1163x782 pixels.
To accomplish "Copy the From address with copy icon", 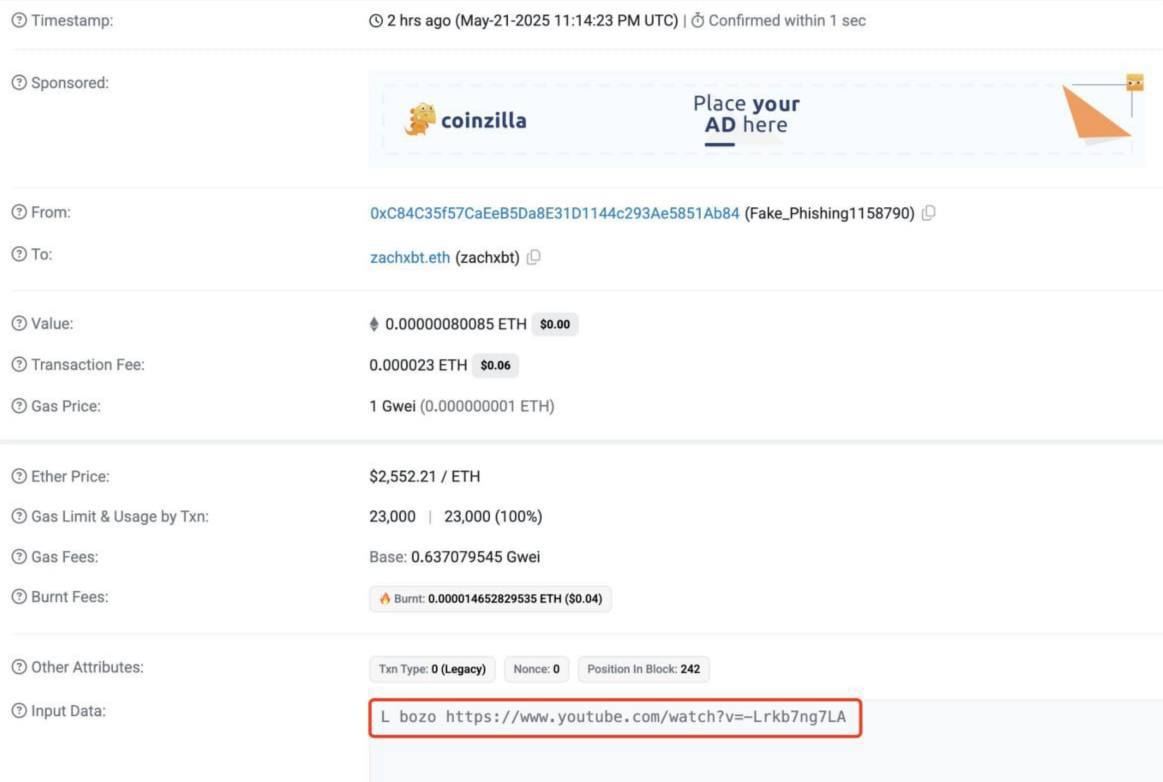I will click(929, 213).
